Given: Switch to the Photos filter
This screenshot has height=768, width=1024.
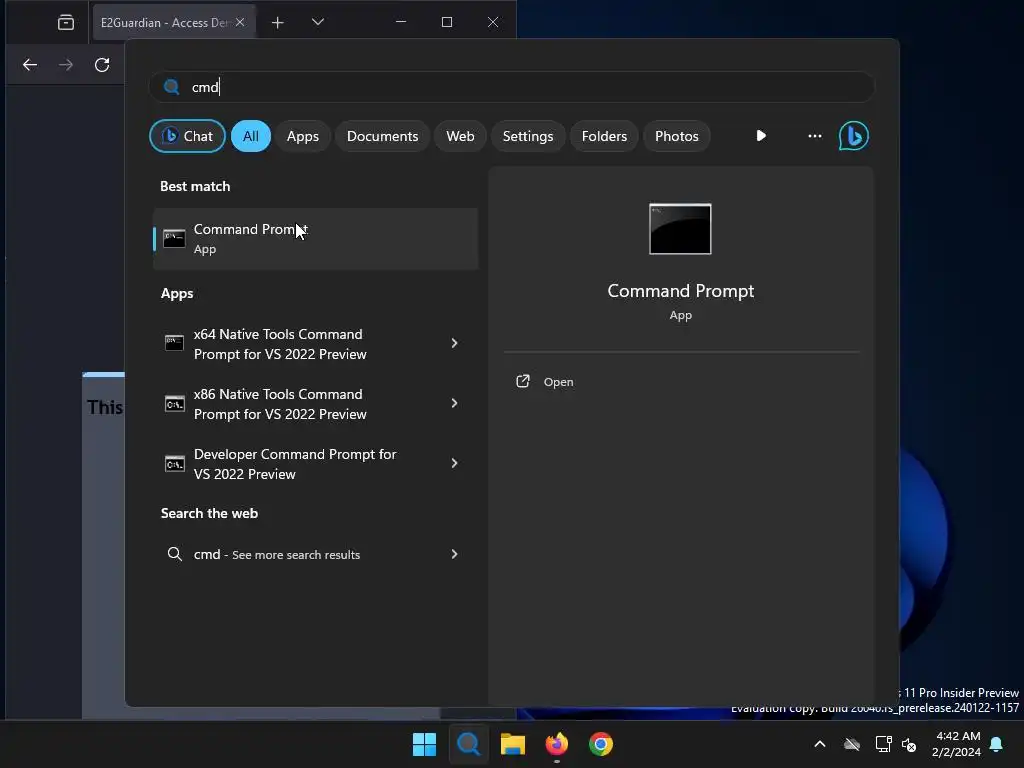Looking at the screenshot, I should click(x=677, y=136).
